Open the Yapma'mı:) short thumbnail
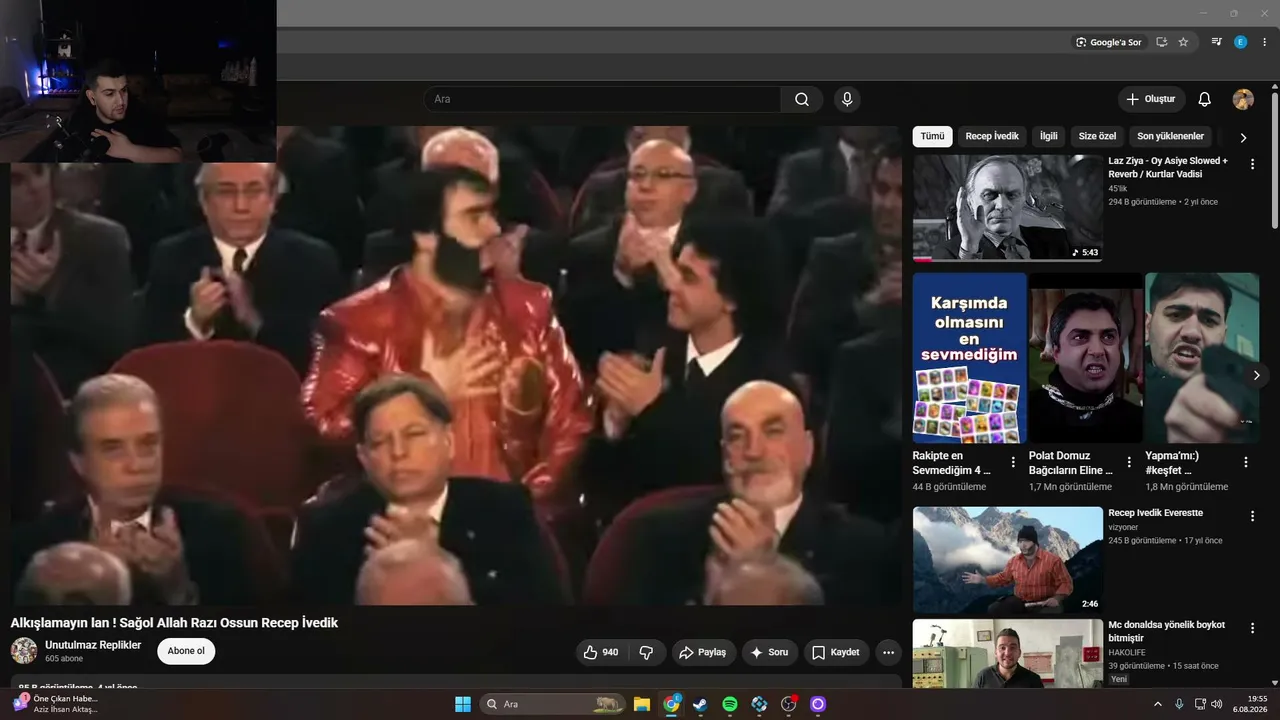Screen dimensions: 1280x720 (x=1202, y=358)
